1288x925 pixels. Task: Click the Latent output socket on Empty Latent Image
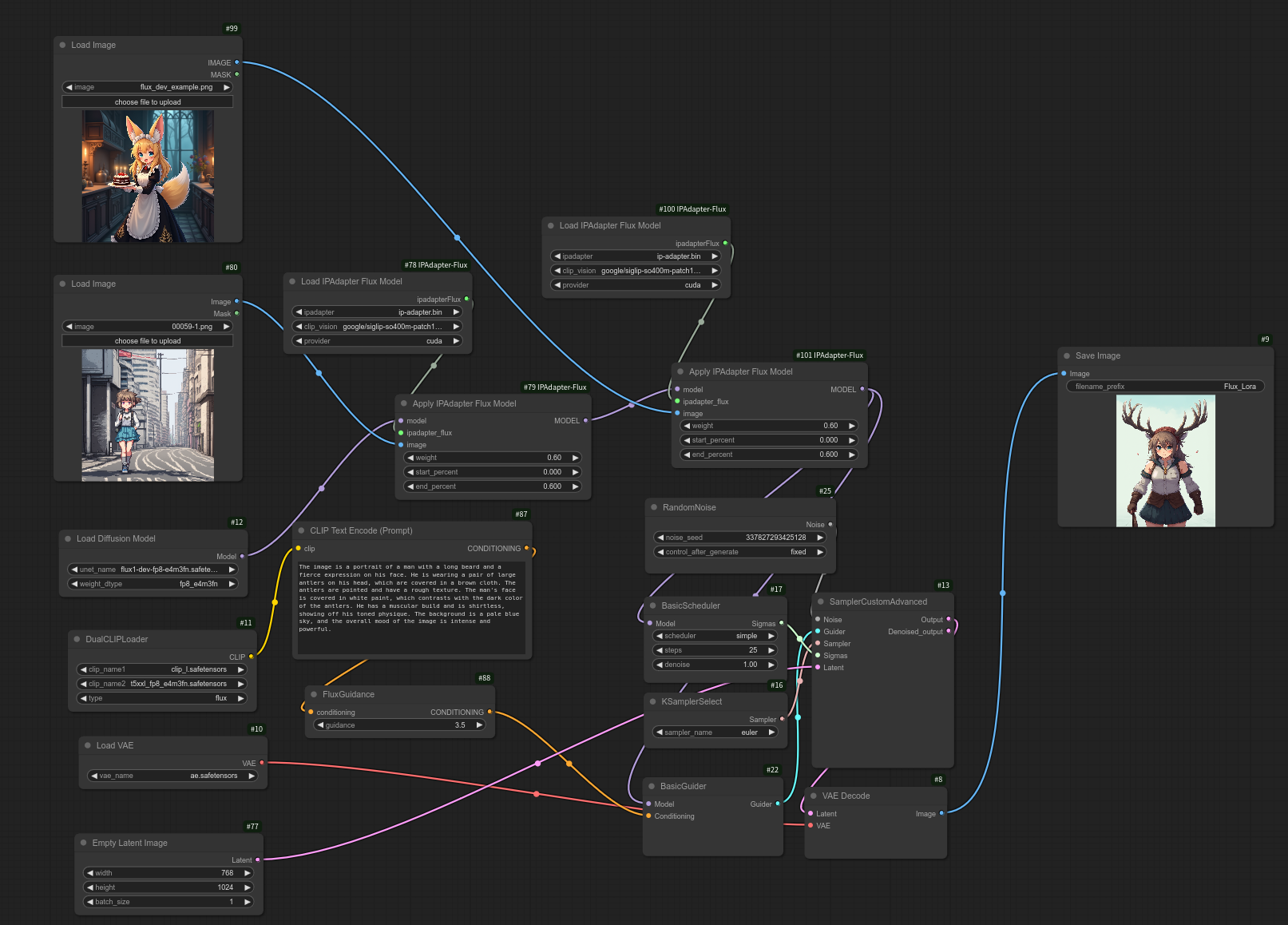tap(257, 859)
